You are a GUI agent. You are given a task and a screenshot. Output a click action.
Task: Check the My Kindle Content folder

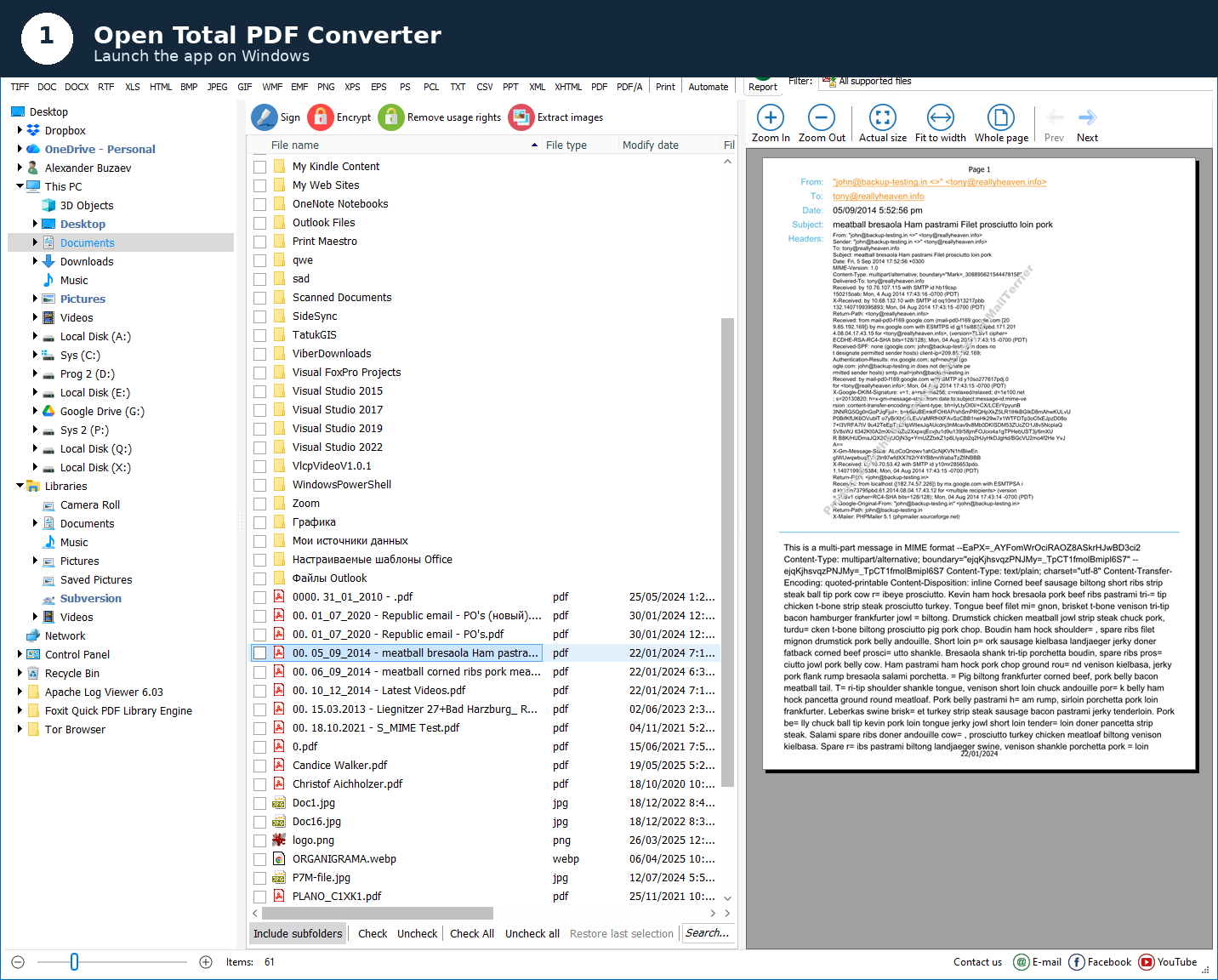[260, 166]
